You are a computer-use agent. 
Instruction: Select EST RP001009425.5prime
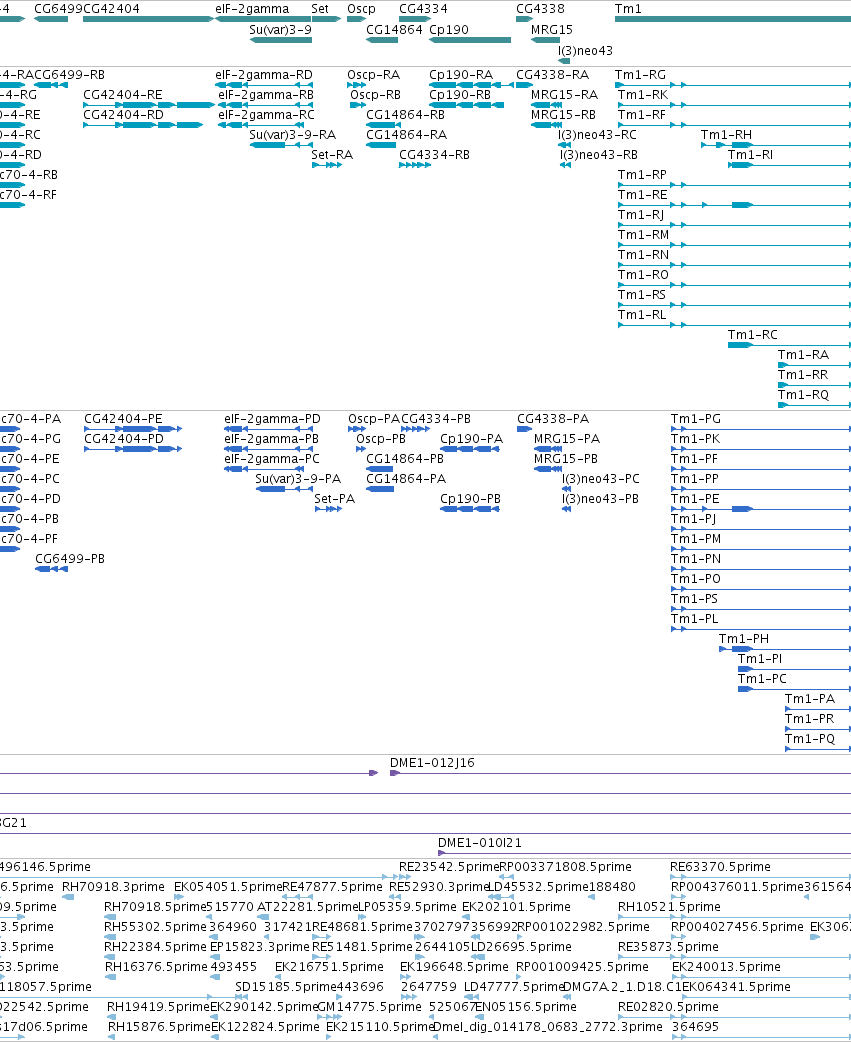point(582,966)
